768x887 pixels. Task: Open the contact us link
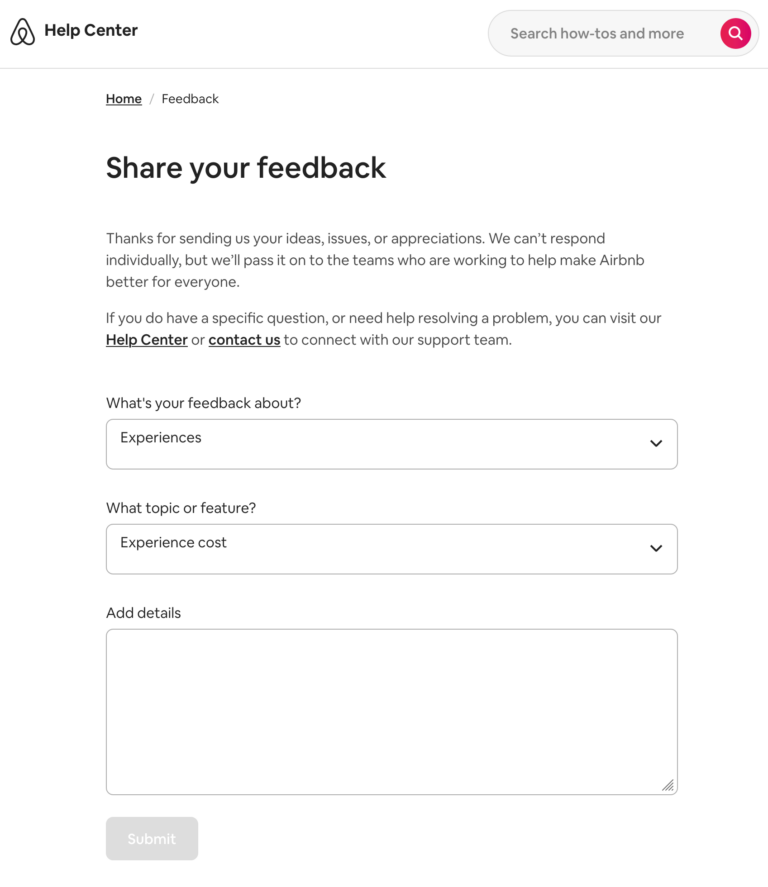[x=244, y=339]
